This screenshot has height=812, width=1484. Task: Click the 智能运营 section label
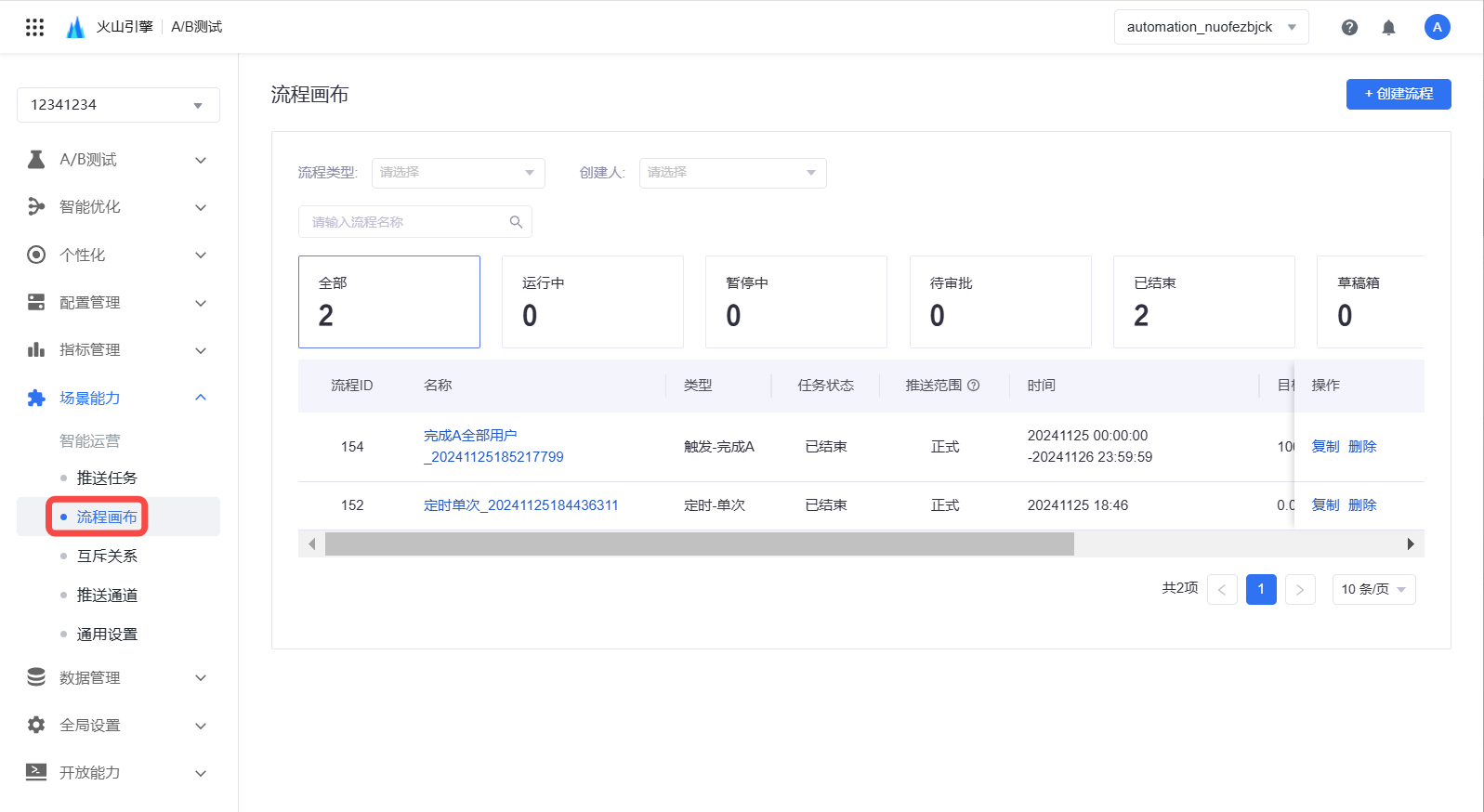(x=90, y=440)
